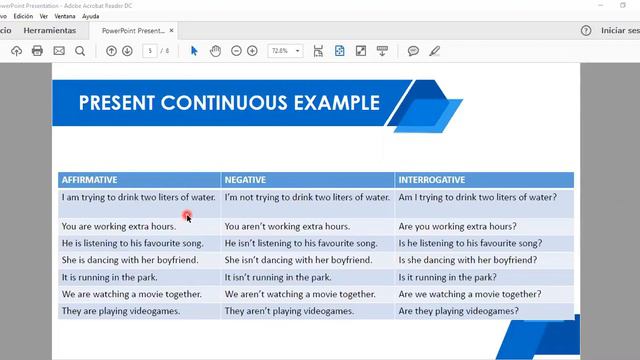
Task: Click 'Are we watching a movie together?'
Action: pos(470,294)
